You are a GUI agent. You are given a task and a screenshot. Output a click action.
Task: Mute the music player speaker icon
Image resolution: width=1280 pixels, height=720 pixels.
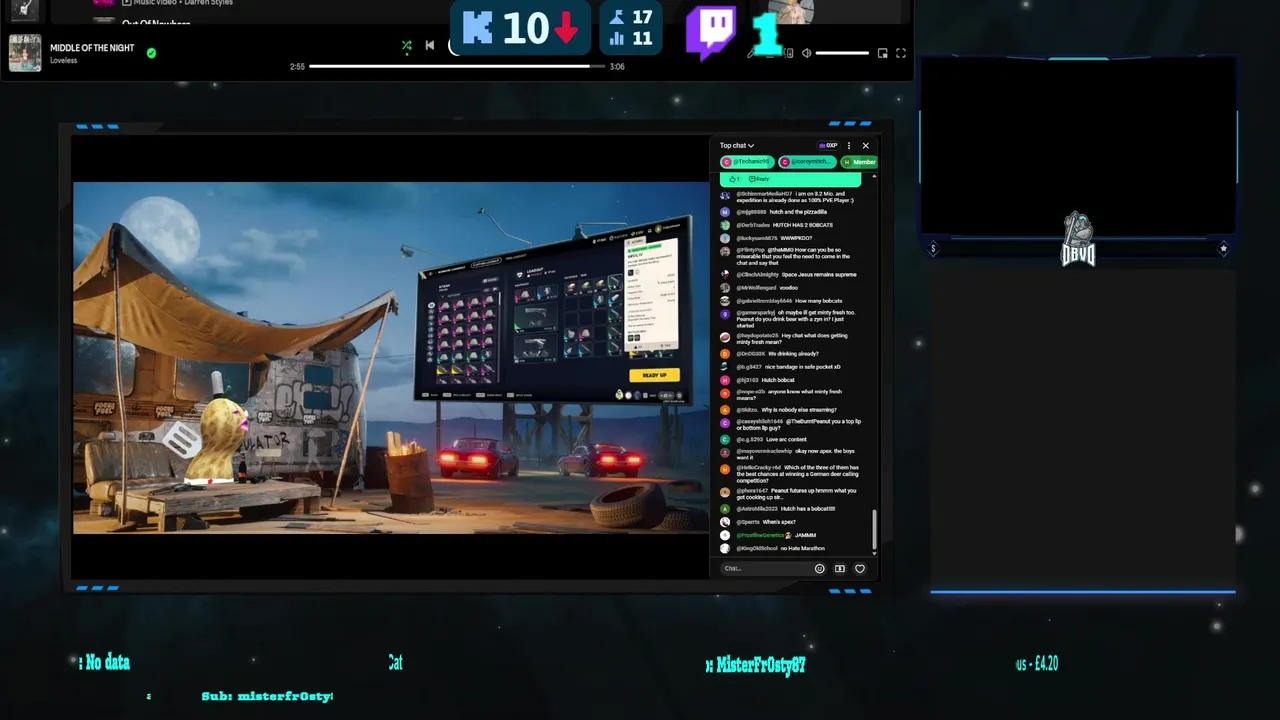807,53
